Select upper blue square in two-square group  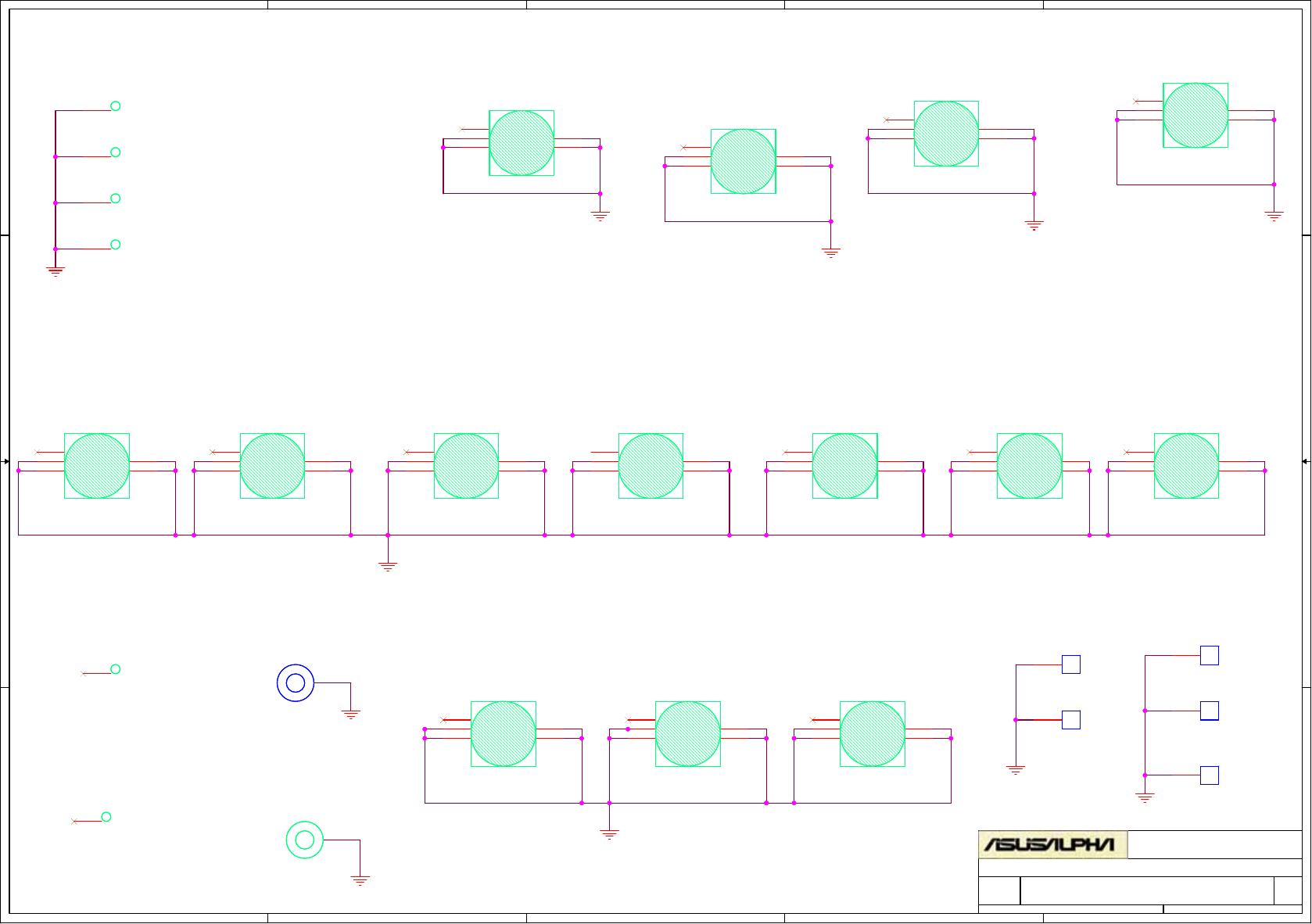1071,664
